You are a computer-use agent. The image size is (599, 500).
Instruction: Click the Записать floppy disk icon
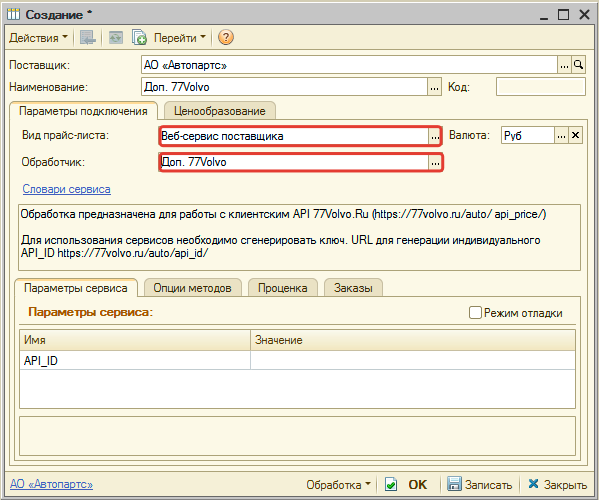454,484
